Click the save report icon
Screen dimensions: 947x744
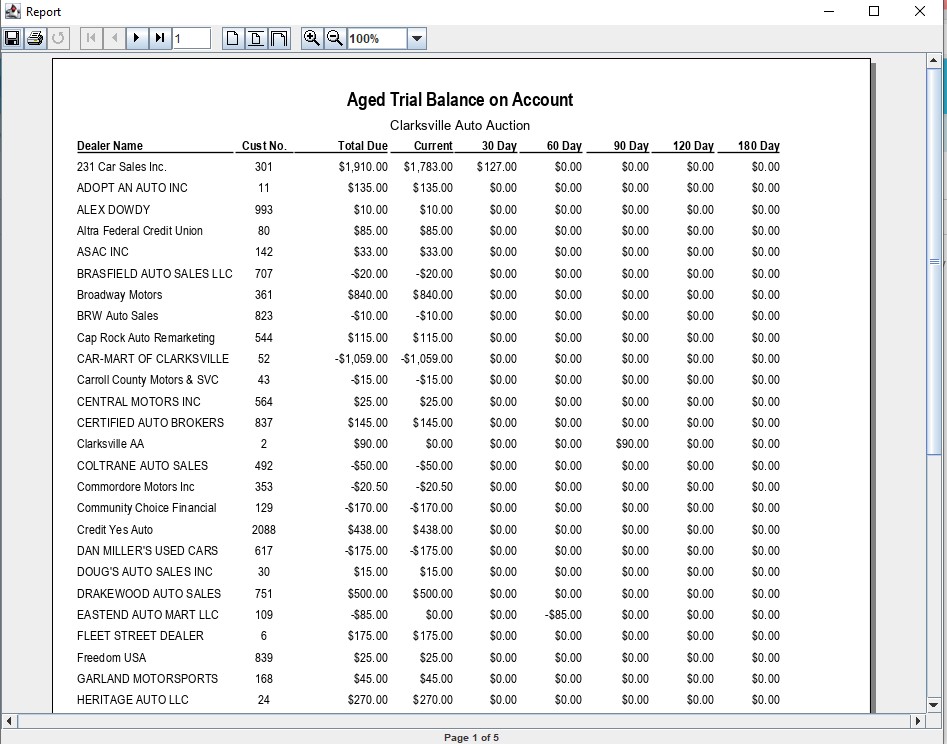12,39
